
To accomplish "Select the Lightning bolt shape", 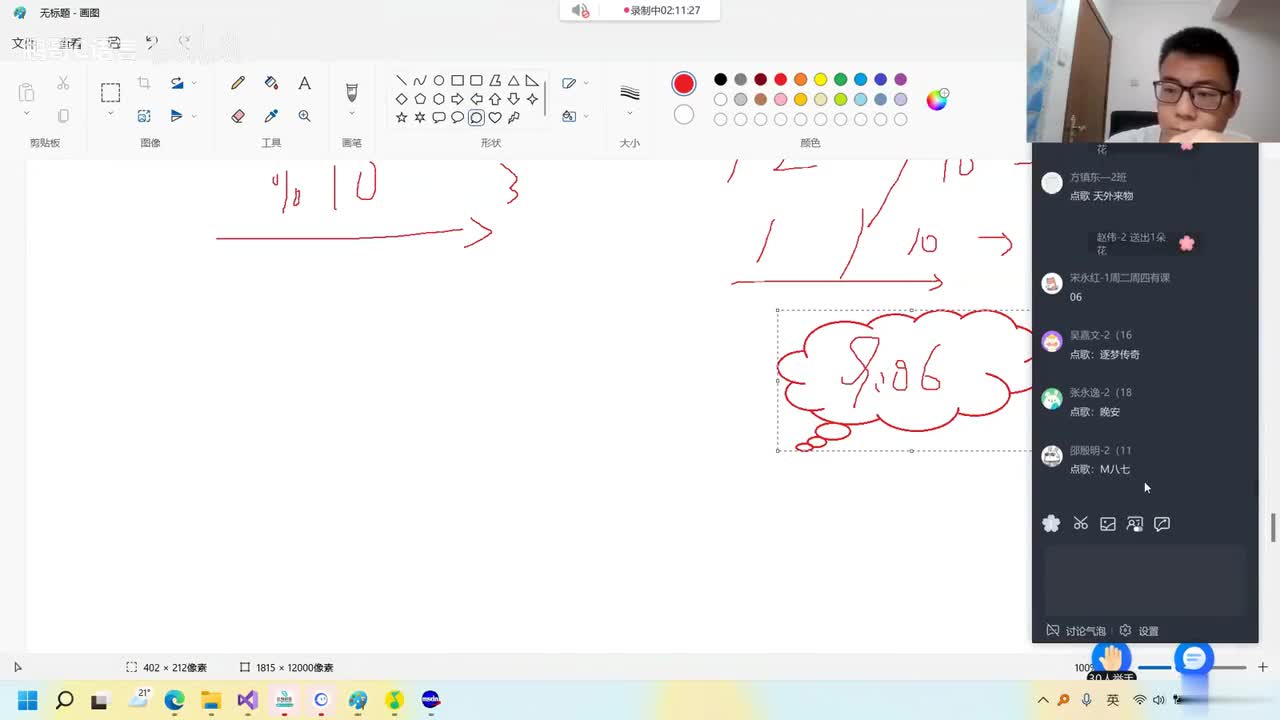I will coord(513,117).
